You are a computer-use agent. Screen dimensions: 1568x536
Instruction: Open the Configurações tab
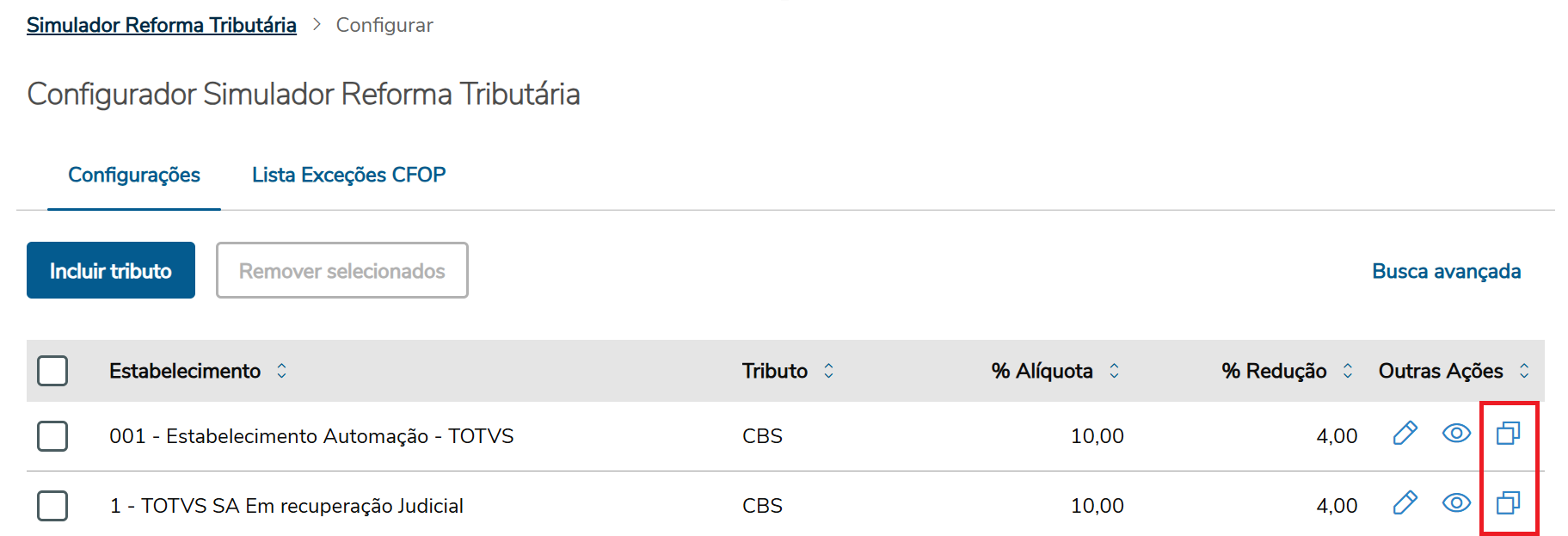pos(134,175)
